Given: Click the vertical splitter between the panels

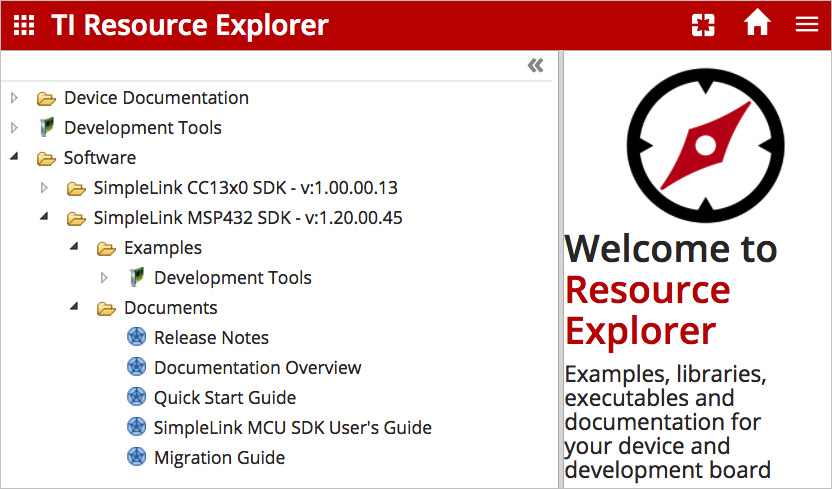Looking at the screenshot, I should [x=560, y=270].
